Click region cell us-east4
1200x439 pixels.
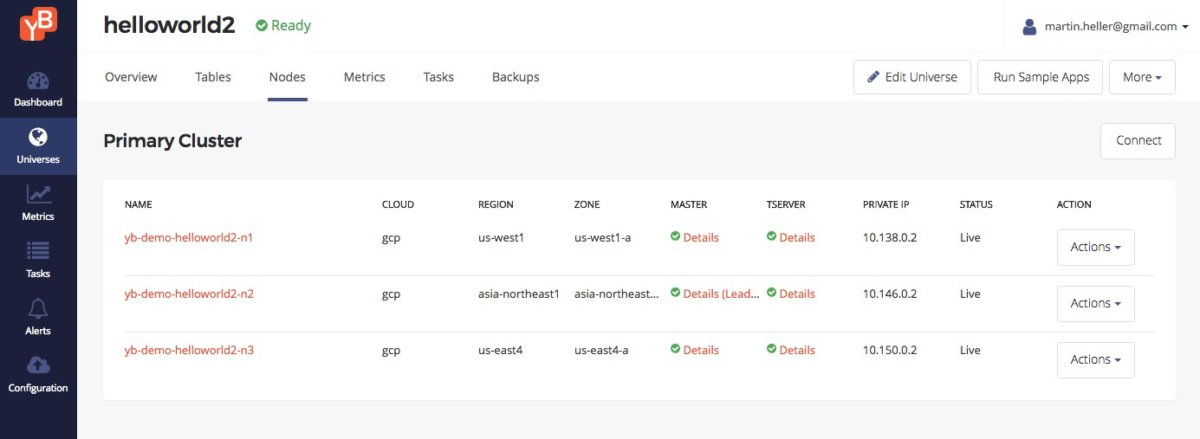[x=500, y=350]
